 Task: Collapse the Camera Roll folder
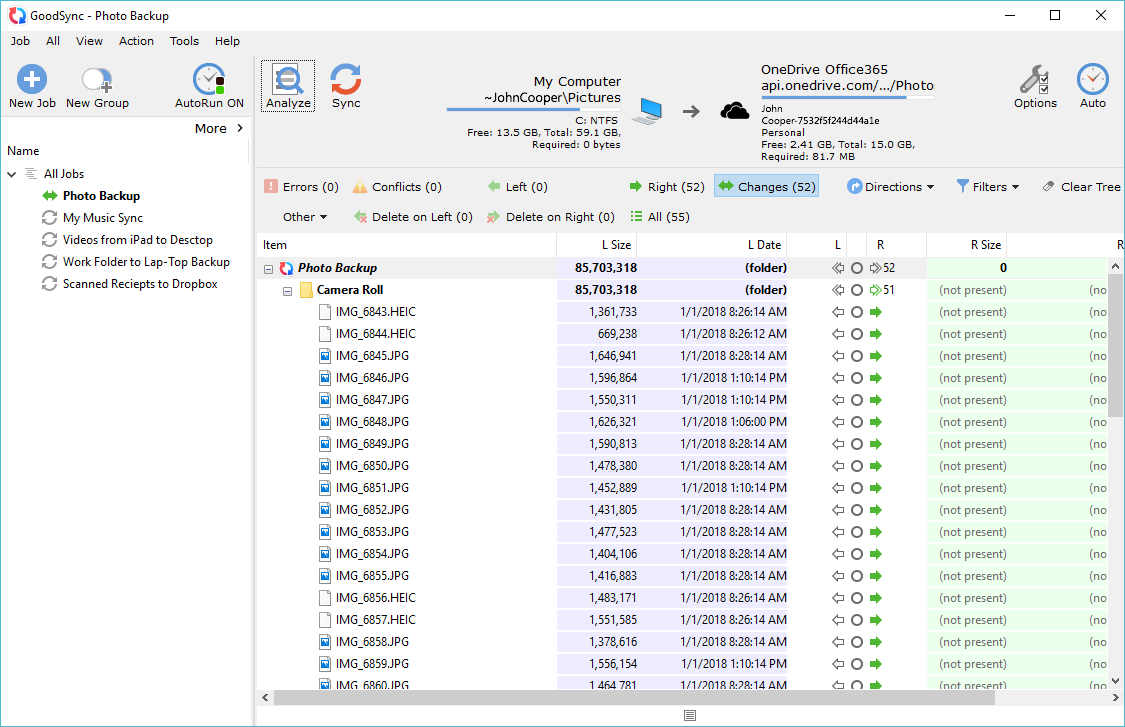[x=288, y=291]
